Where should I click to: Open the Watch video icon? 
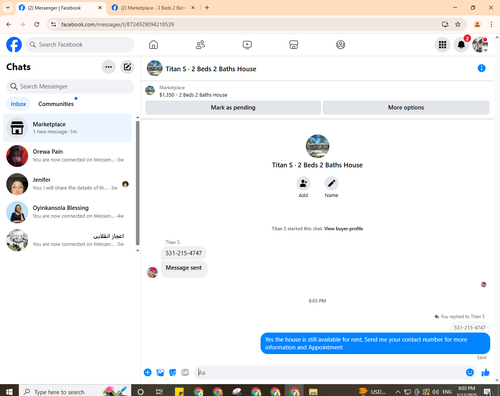click(x=247, y=45)
